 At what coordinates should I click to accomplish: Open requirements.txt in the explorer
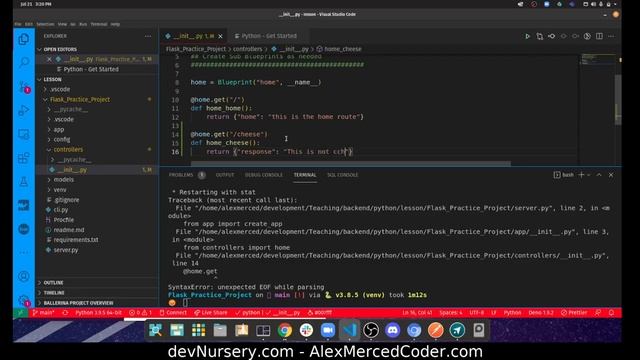point(76,240)
